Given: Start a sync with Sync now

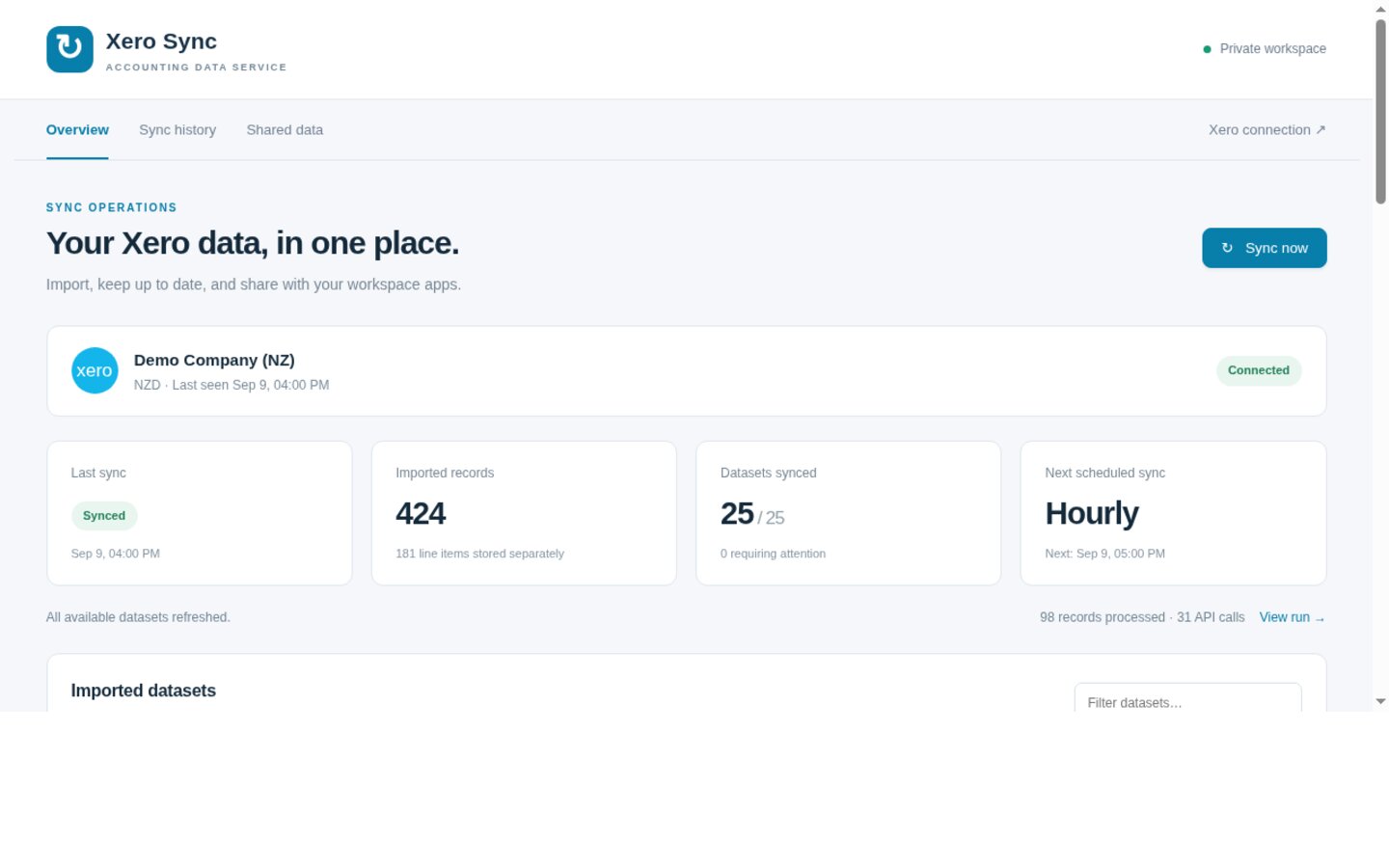Looking at the screenshot, I should click(x=1265, y=248).
